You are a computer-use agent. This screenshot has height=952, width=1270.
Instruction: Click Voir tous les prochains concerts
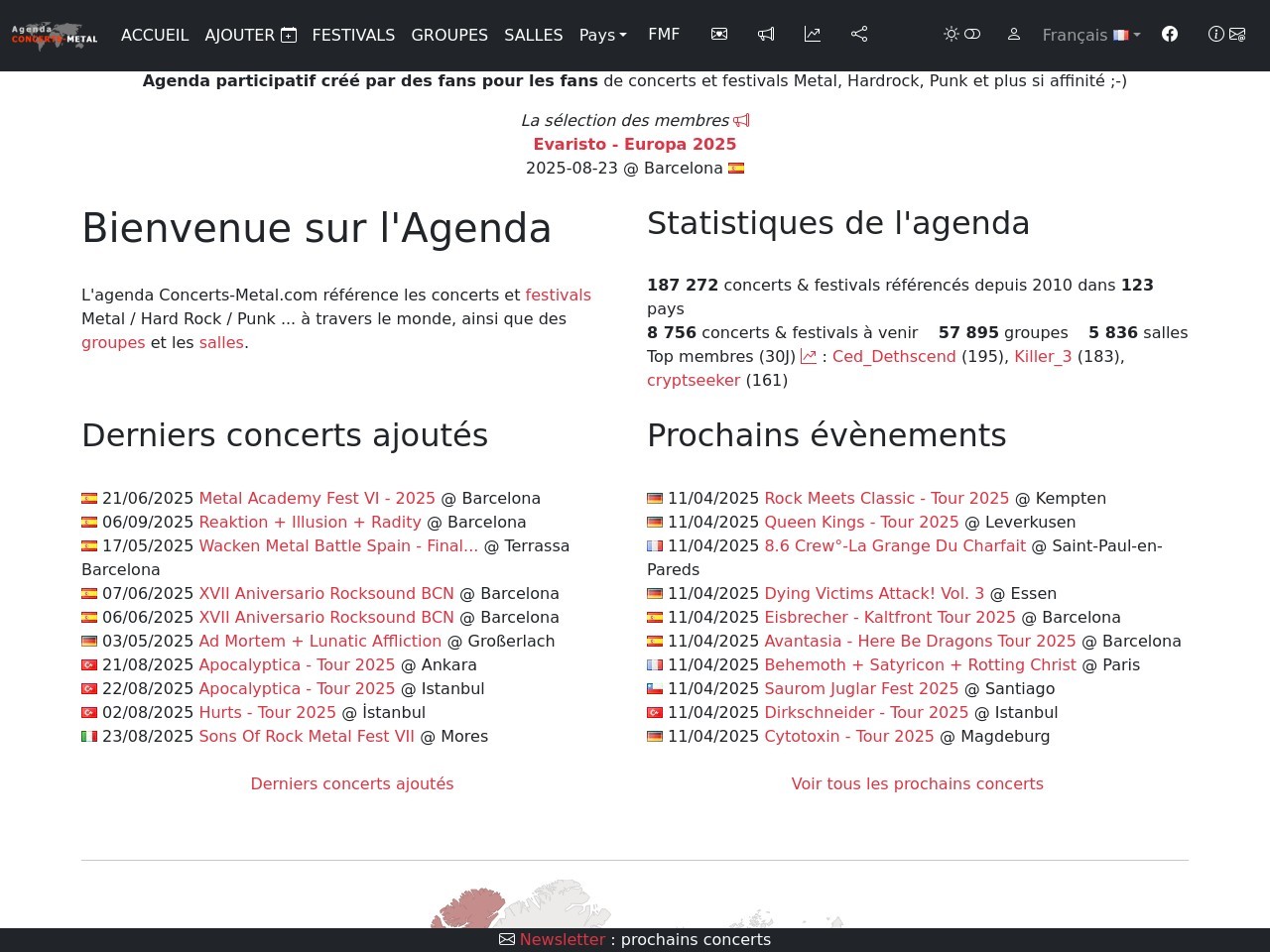coord(918,783)
